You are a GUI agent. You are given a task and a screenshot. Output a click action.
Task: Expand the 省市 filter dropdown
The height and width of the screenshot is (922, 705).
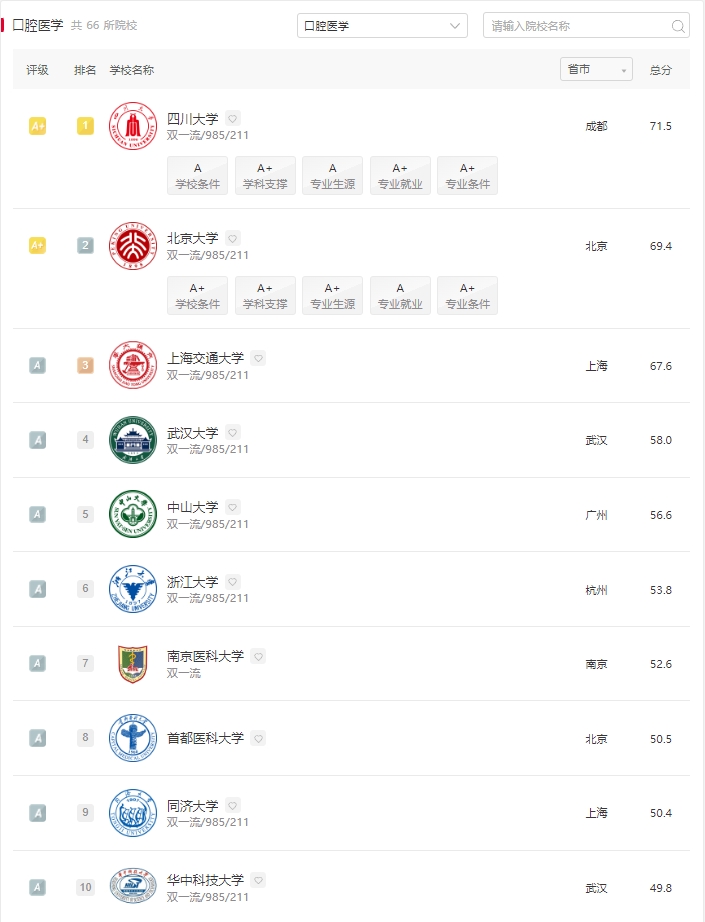[x=596, y=69]
